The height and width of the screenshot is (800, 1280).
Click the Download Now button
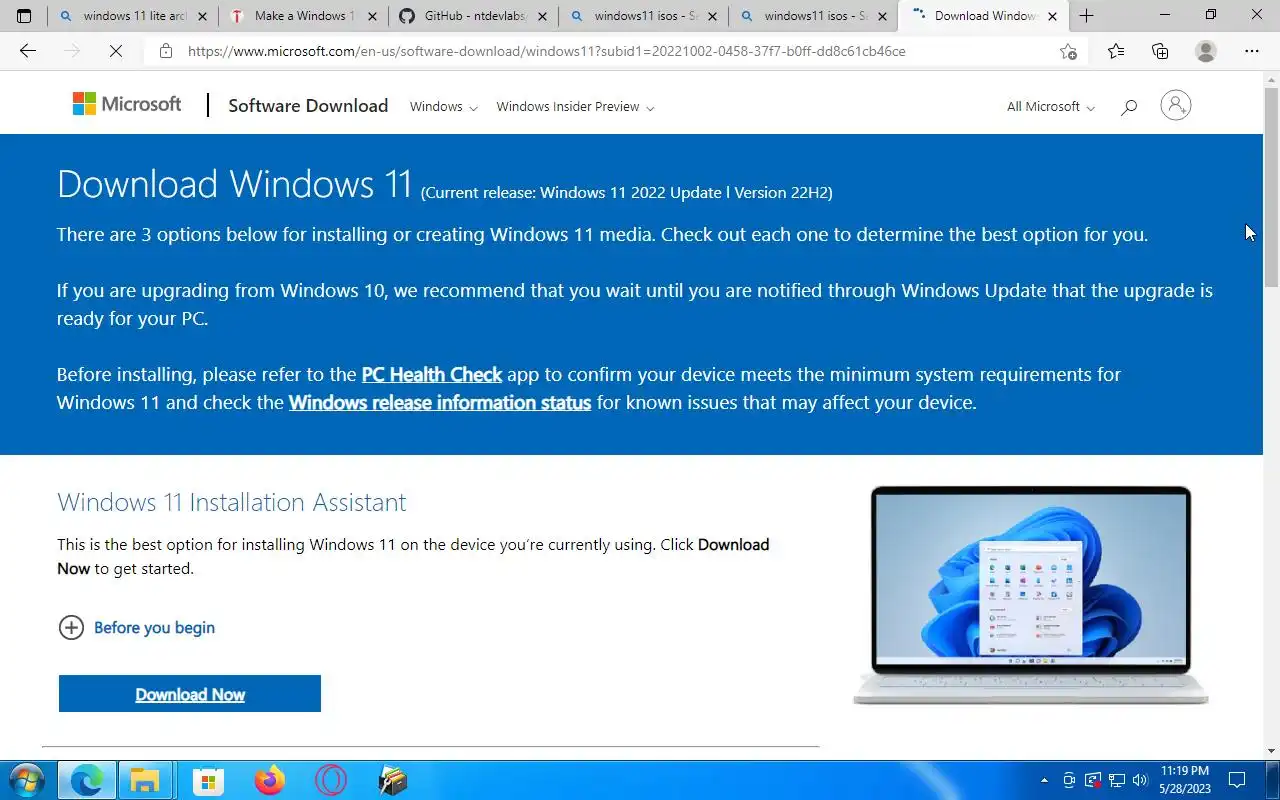point(190,694)
